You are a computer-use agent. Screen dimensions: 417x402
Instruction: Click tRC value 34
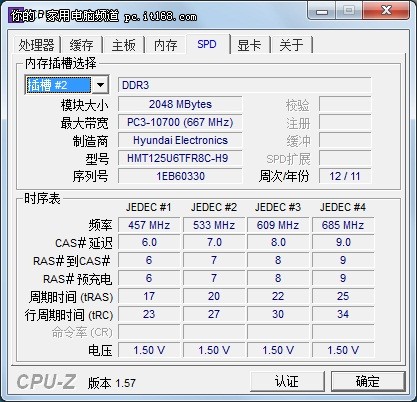coord(343,314)
